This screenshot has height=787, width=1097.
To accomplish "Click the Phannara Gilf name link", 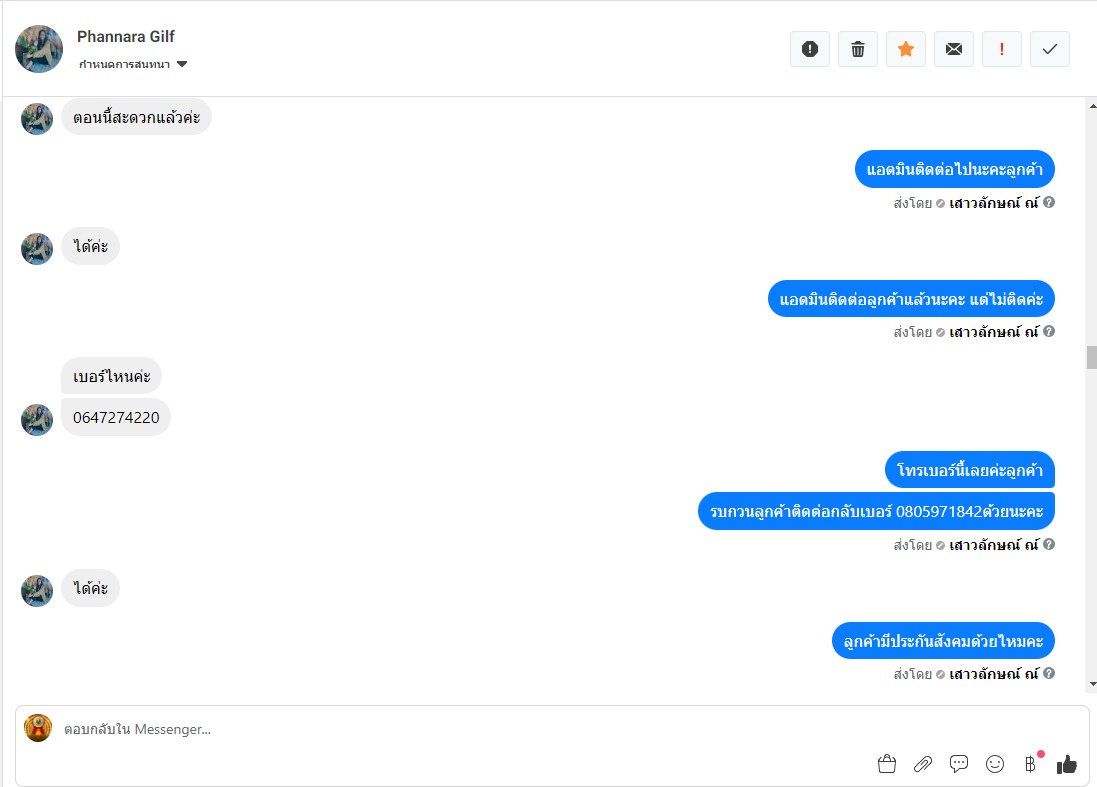I will pos(126,36).
